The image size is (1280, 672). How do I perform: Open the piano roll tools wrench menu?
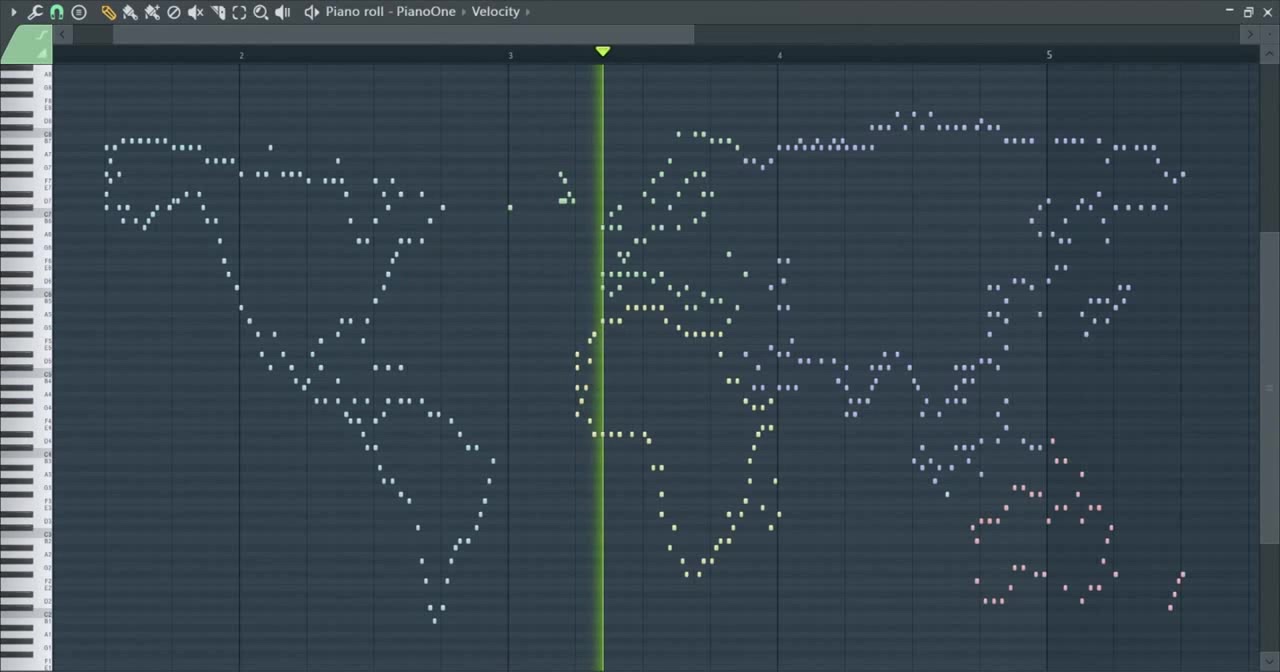(35, 12)
